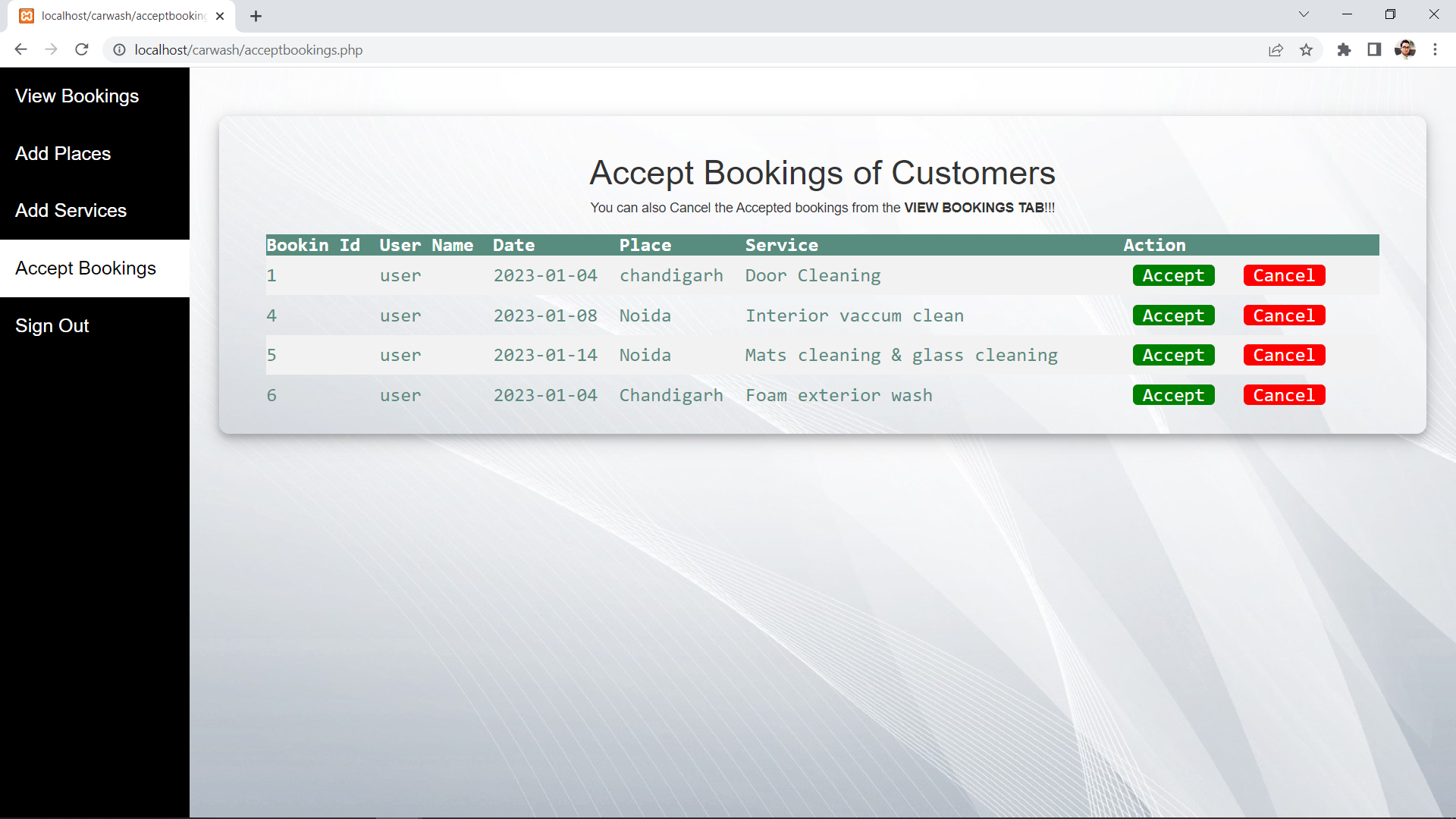Open View Bookings in sidebar
The height and width of the screenshot is (819, 1456).
tap(77, 96)
